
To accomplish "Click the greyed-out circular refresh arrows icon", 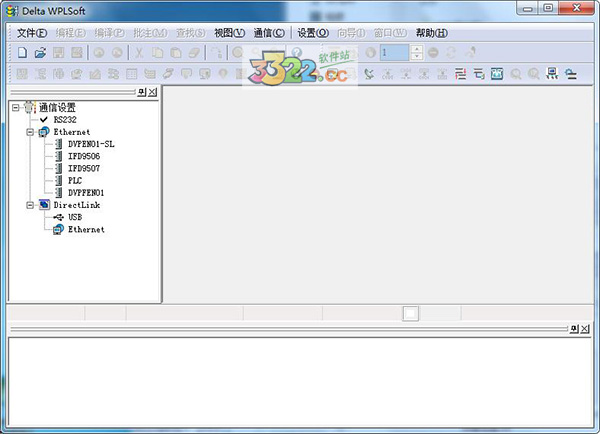I will click(x=451, y=52).
